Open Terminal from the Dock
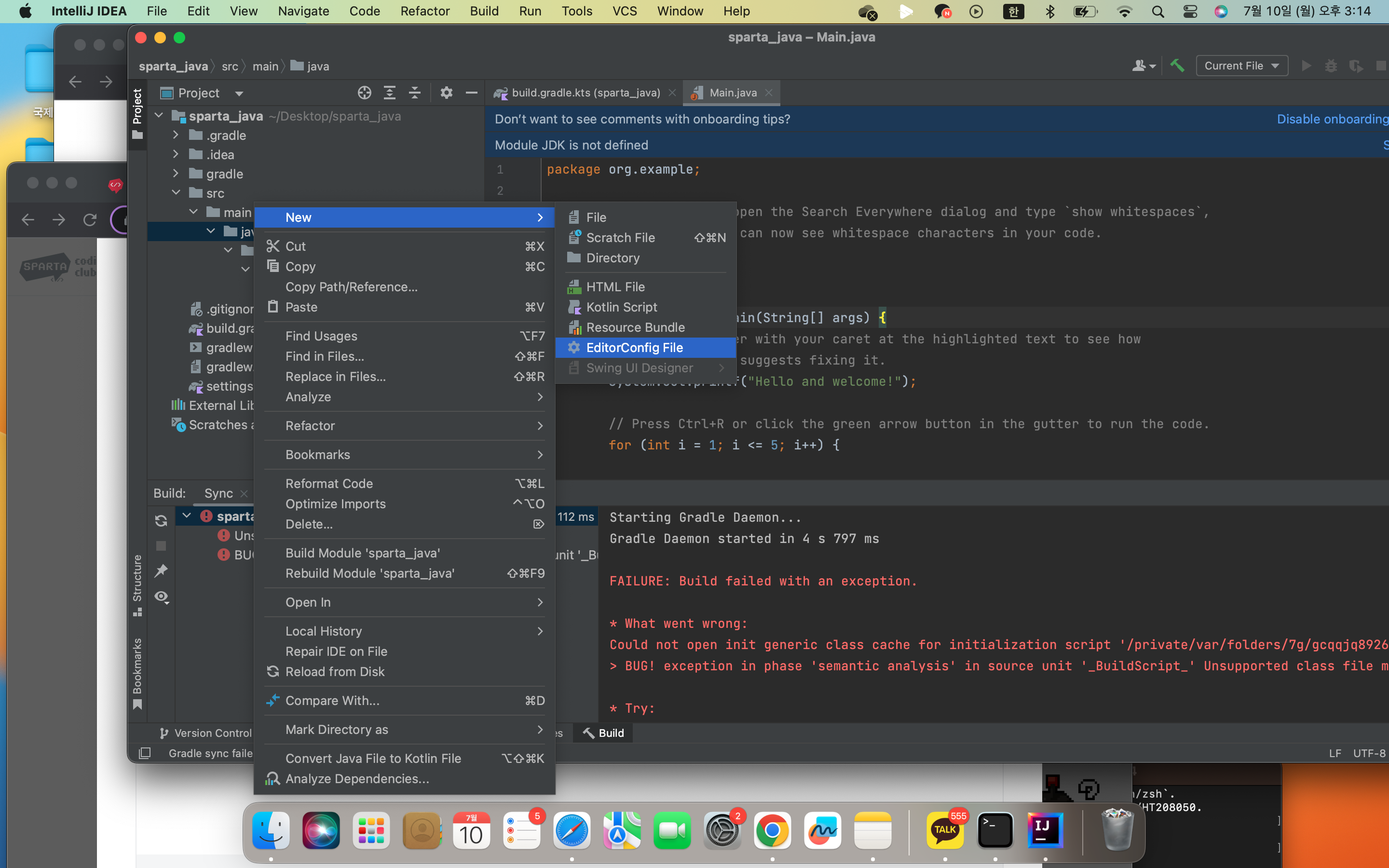1389x868 pixels. coord(994,830)
